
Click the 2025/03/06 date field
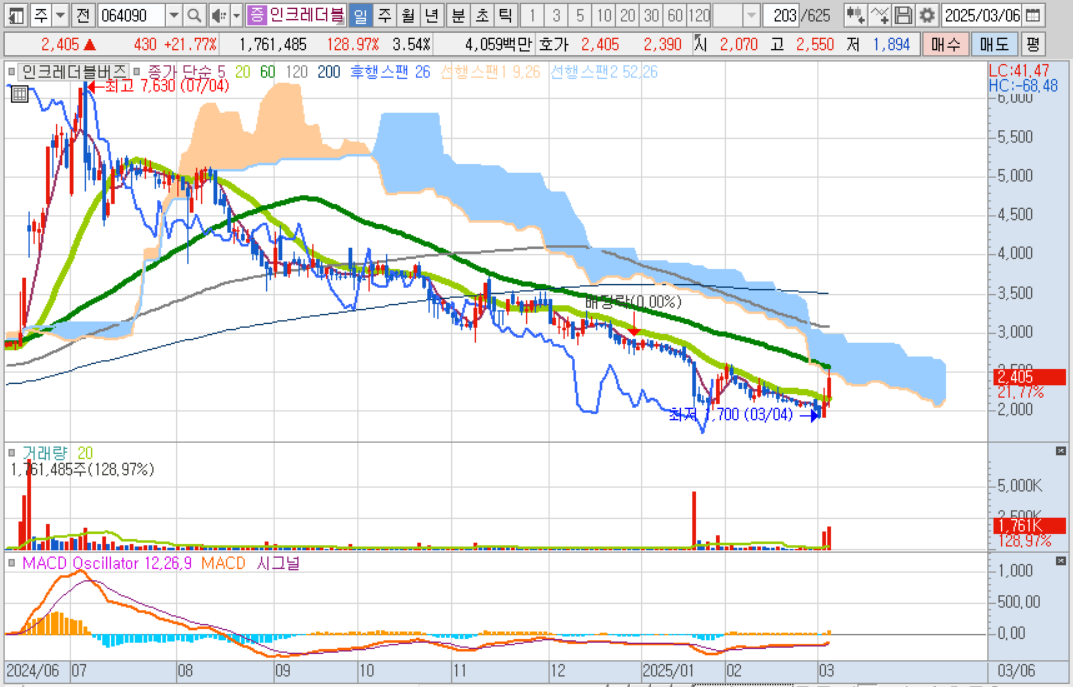pos(983,14)
